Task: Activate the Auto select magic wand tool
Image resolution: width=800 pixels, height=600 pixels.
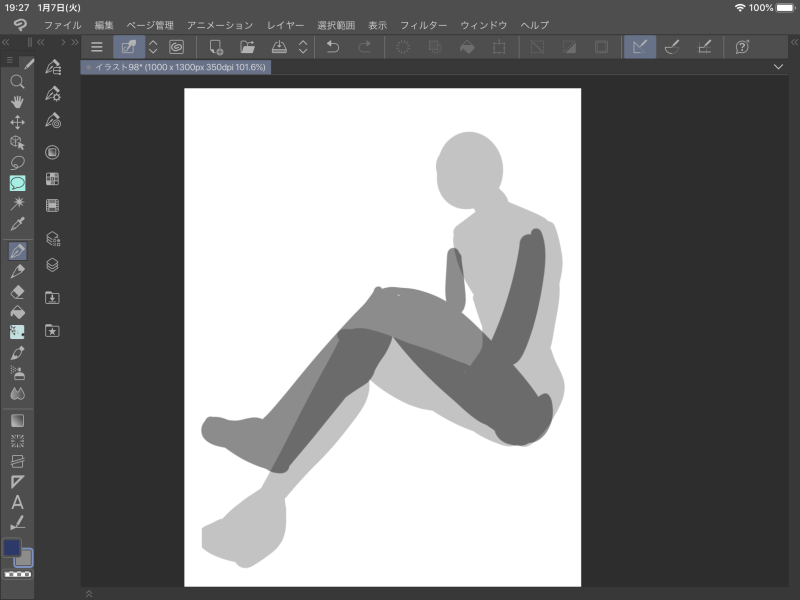Action: pyautogui.click(x=17, y=203)
